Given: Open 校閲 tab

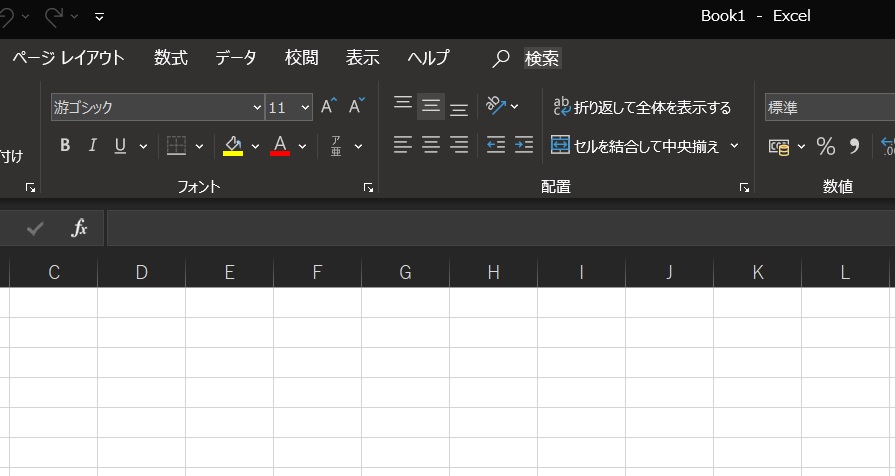Looking at the screenshot, I should [x=301, y=58].
